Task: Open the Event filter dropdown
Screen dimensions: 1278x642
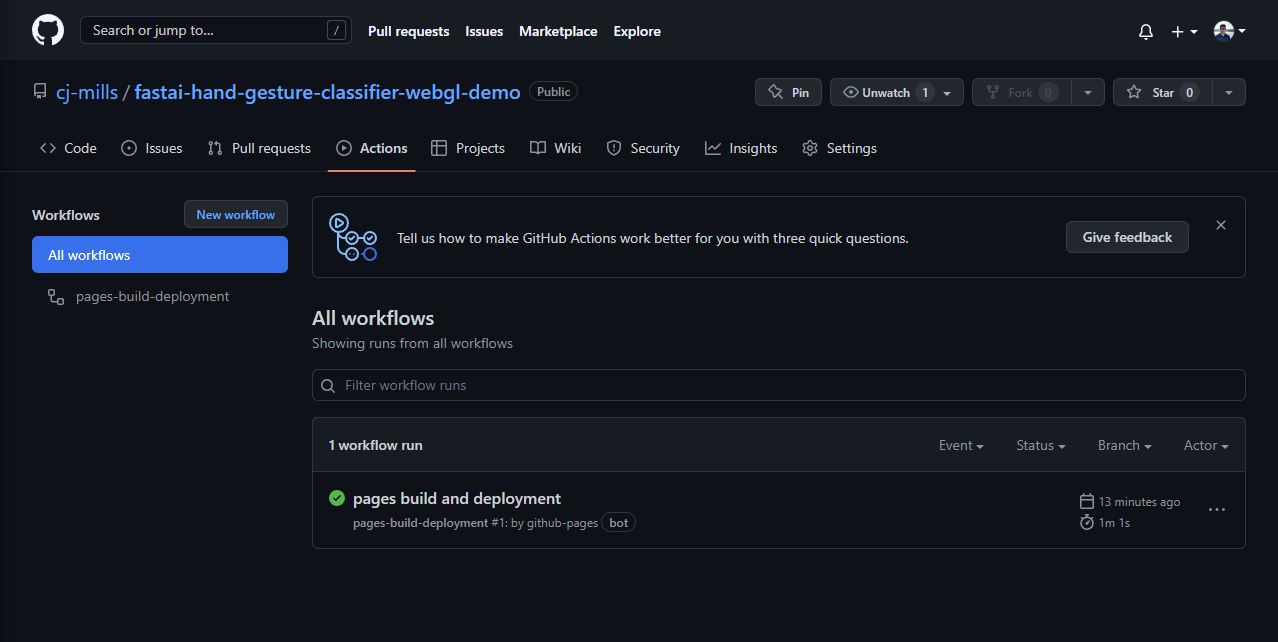Action: (961, 445)
